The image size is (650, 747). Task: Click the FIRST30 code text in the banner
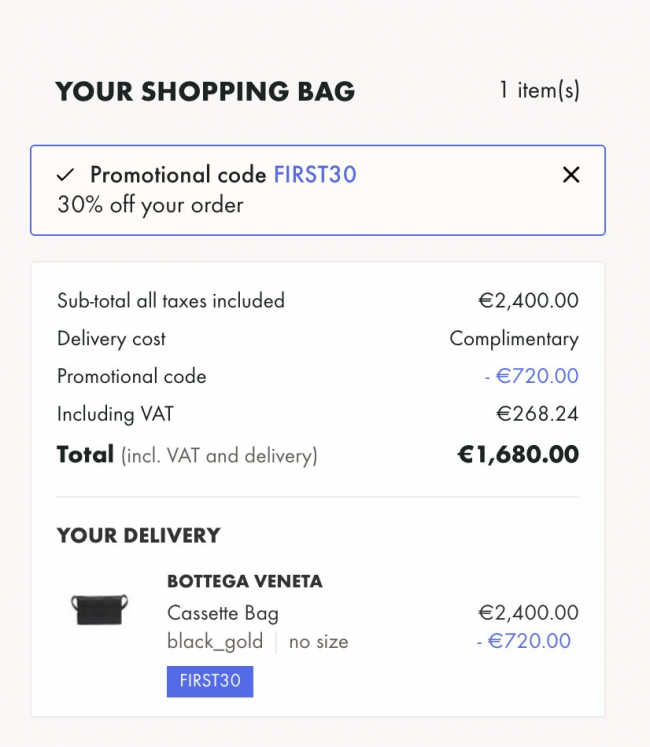click(315, 175)
